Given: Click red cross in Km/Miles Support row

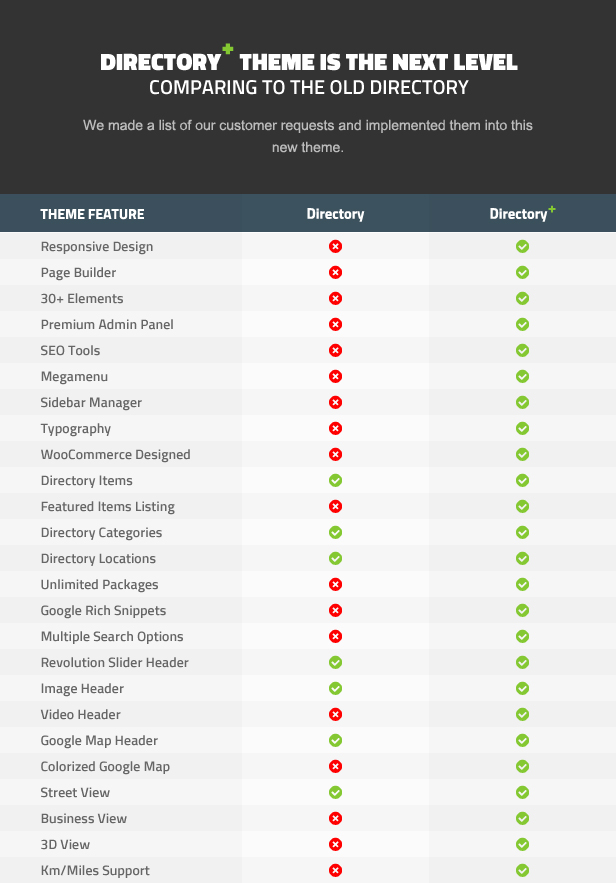Looking at the screenshot, I should click(336, 871).
